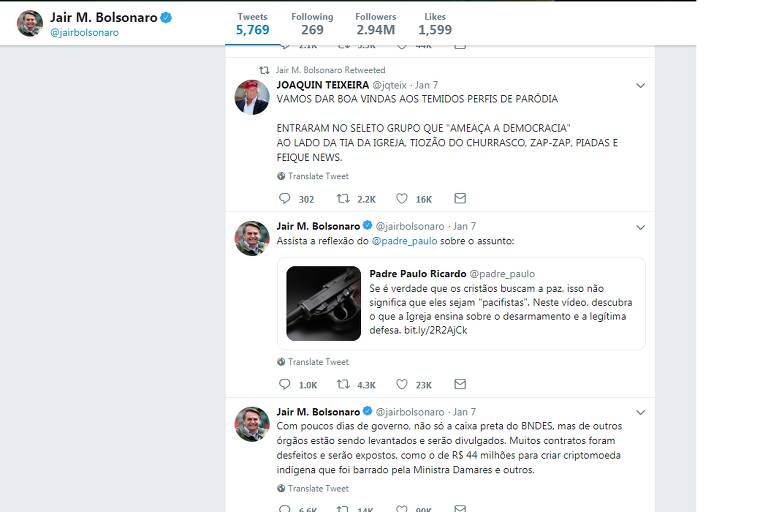Open the pistol thumbnail in quoted tweet
The image size is (768, 512).
(324, 303)
